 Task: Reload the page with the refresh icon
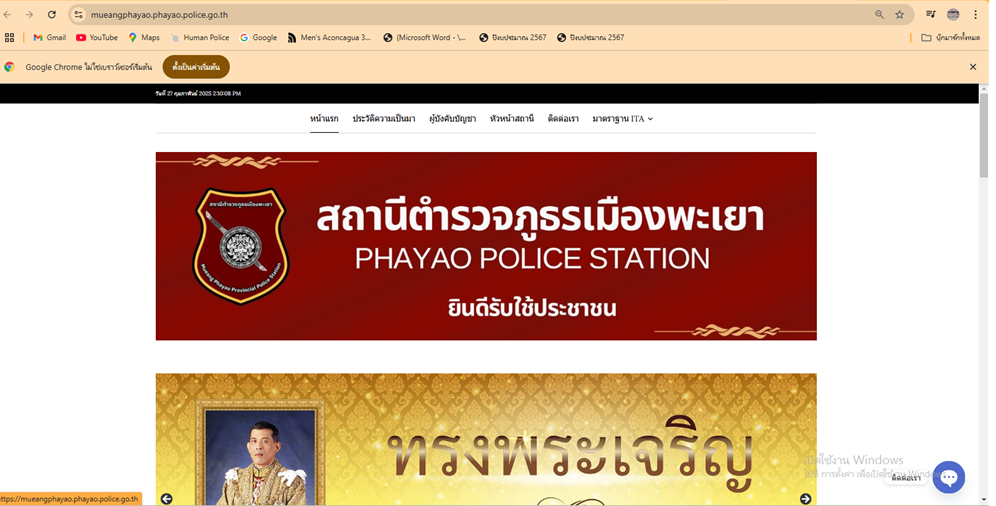51,15
